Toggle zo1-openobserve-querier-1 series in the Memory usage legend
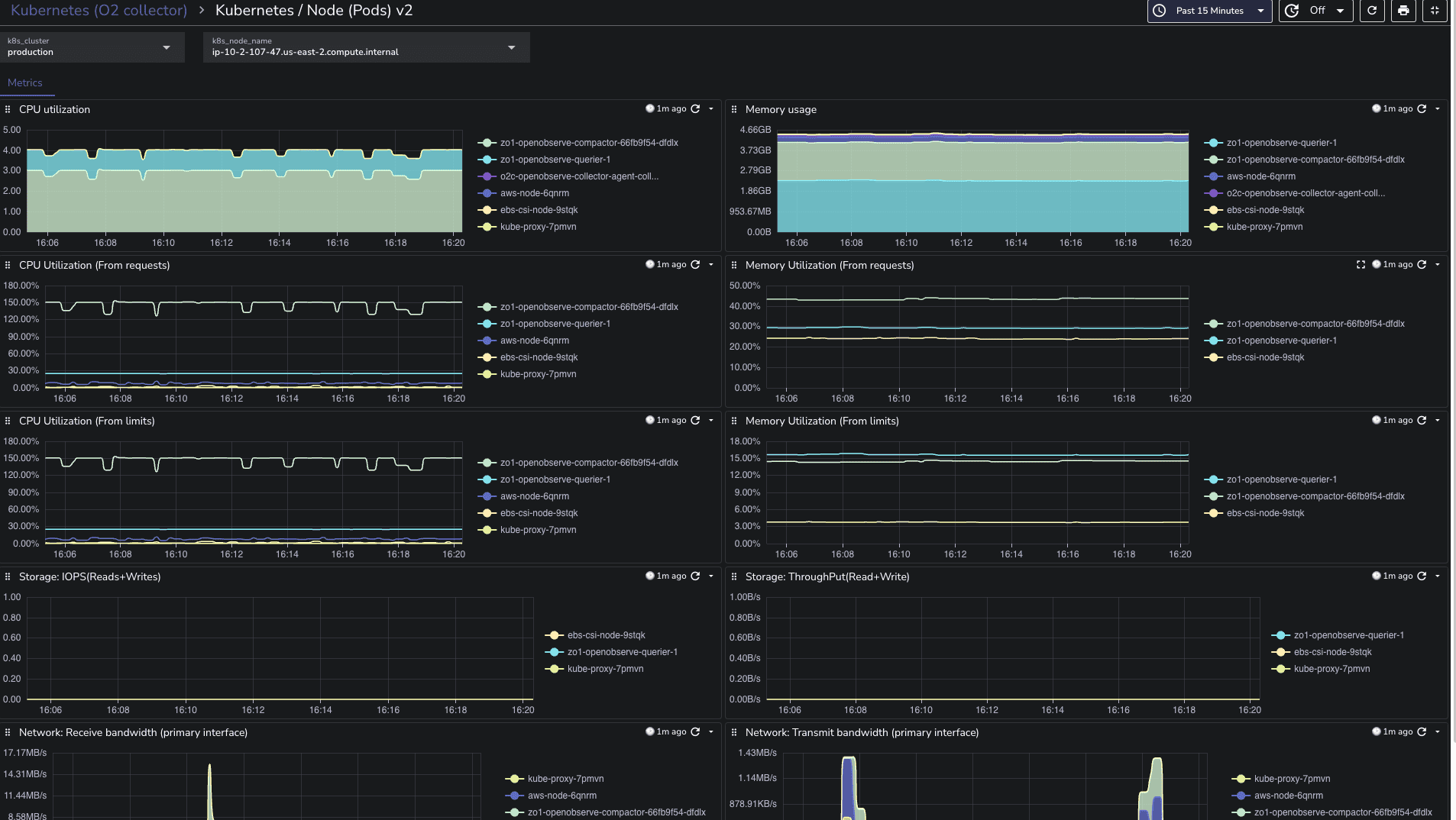Screen dimensions: 1456x820 click(x=1281, y=143)
